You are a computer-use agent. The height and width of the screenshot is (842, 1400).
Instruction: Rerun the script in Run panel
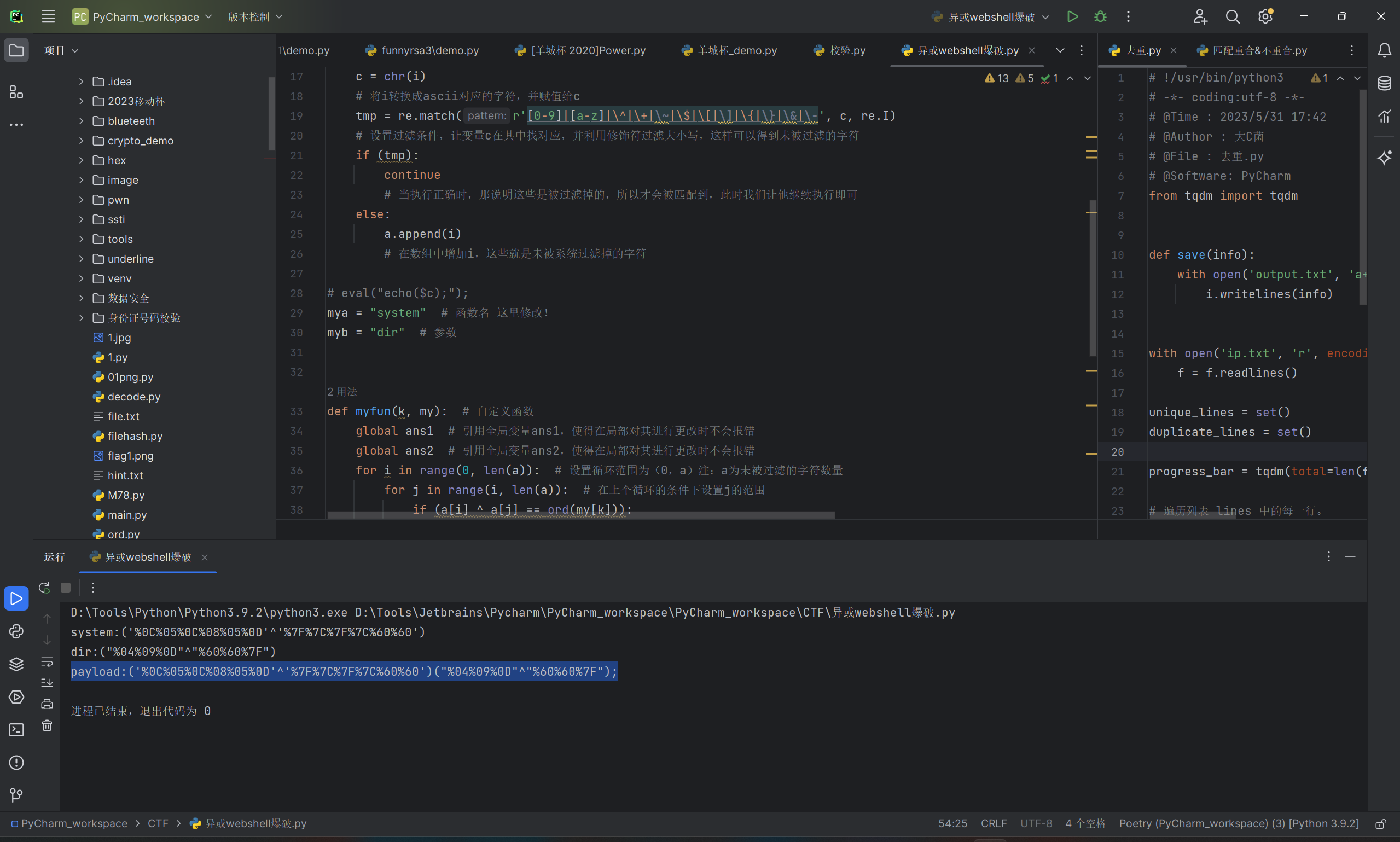coord(44,587)
